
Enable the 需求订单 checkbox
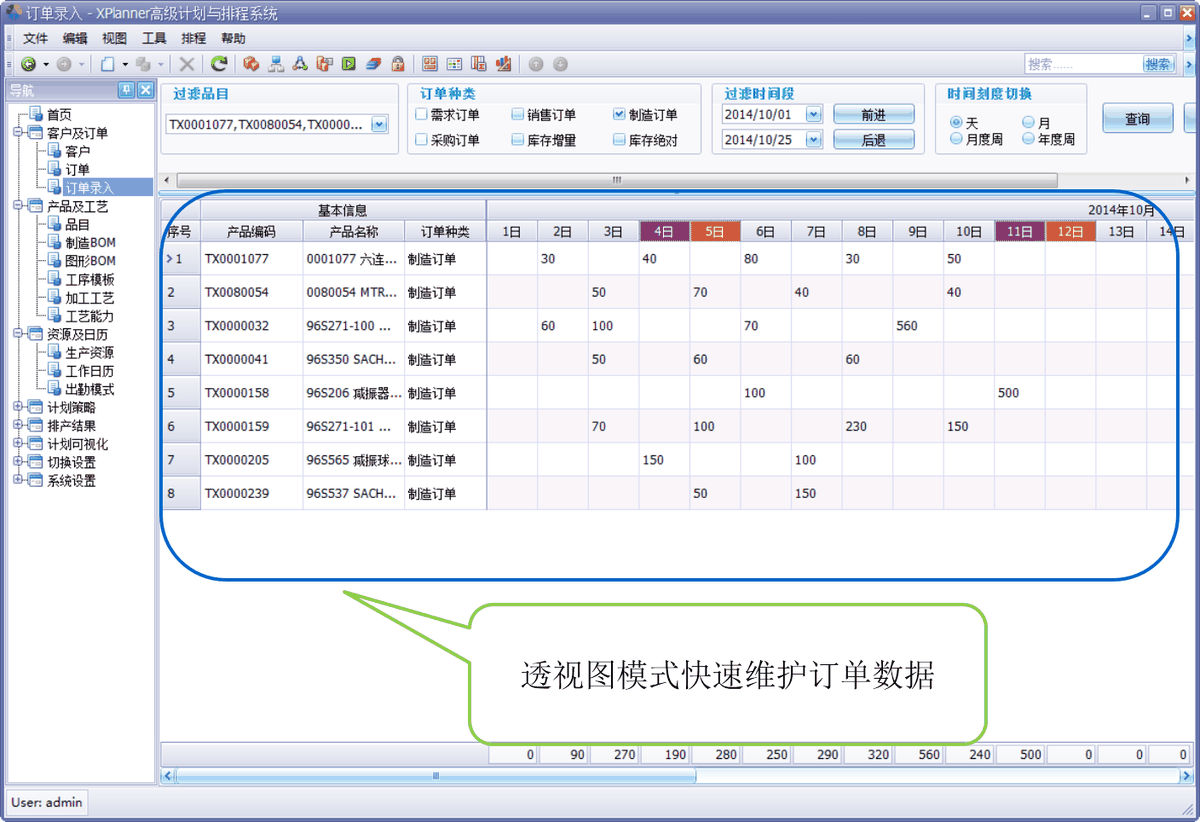[421, 115]
